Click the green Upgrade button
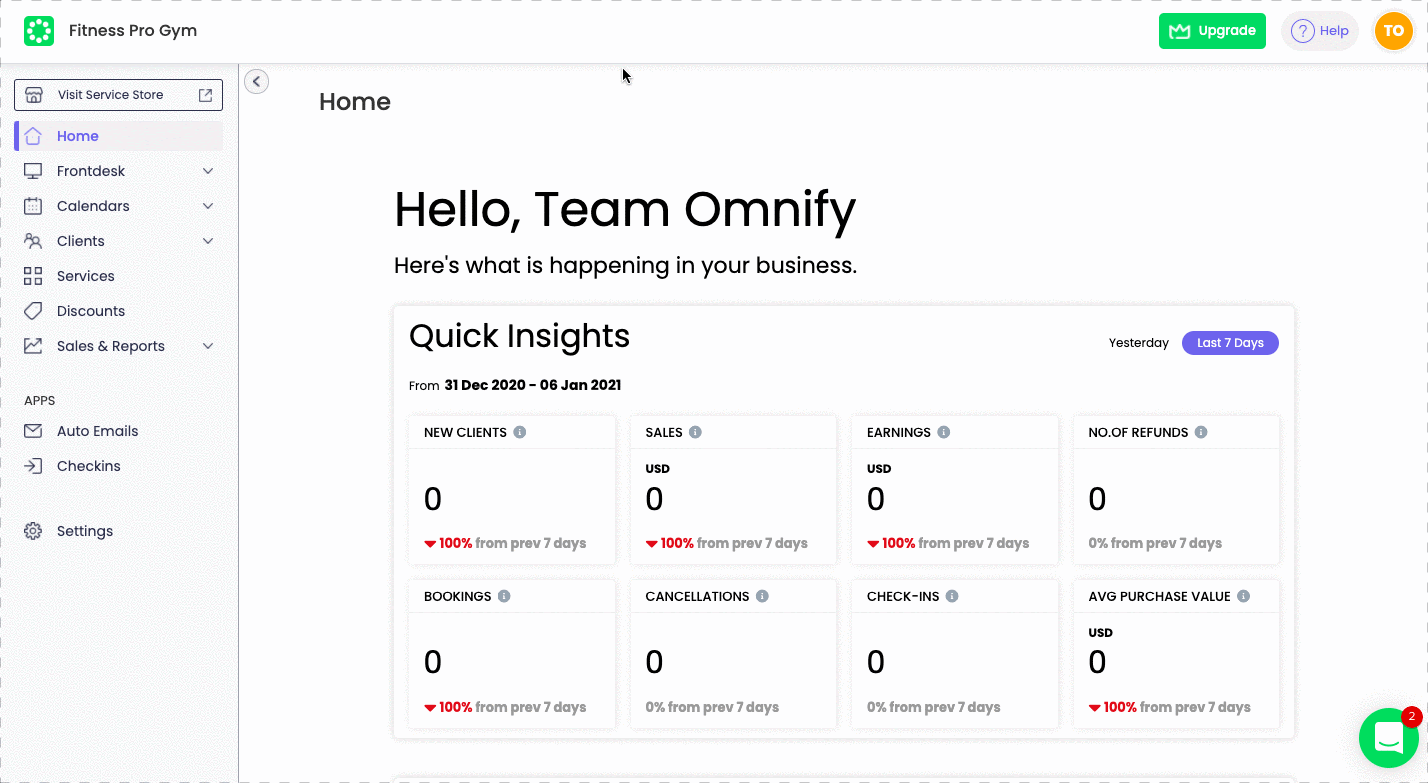This screenshot has width=1428, height=783. pos(1212,31)
